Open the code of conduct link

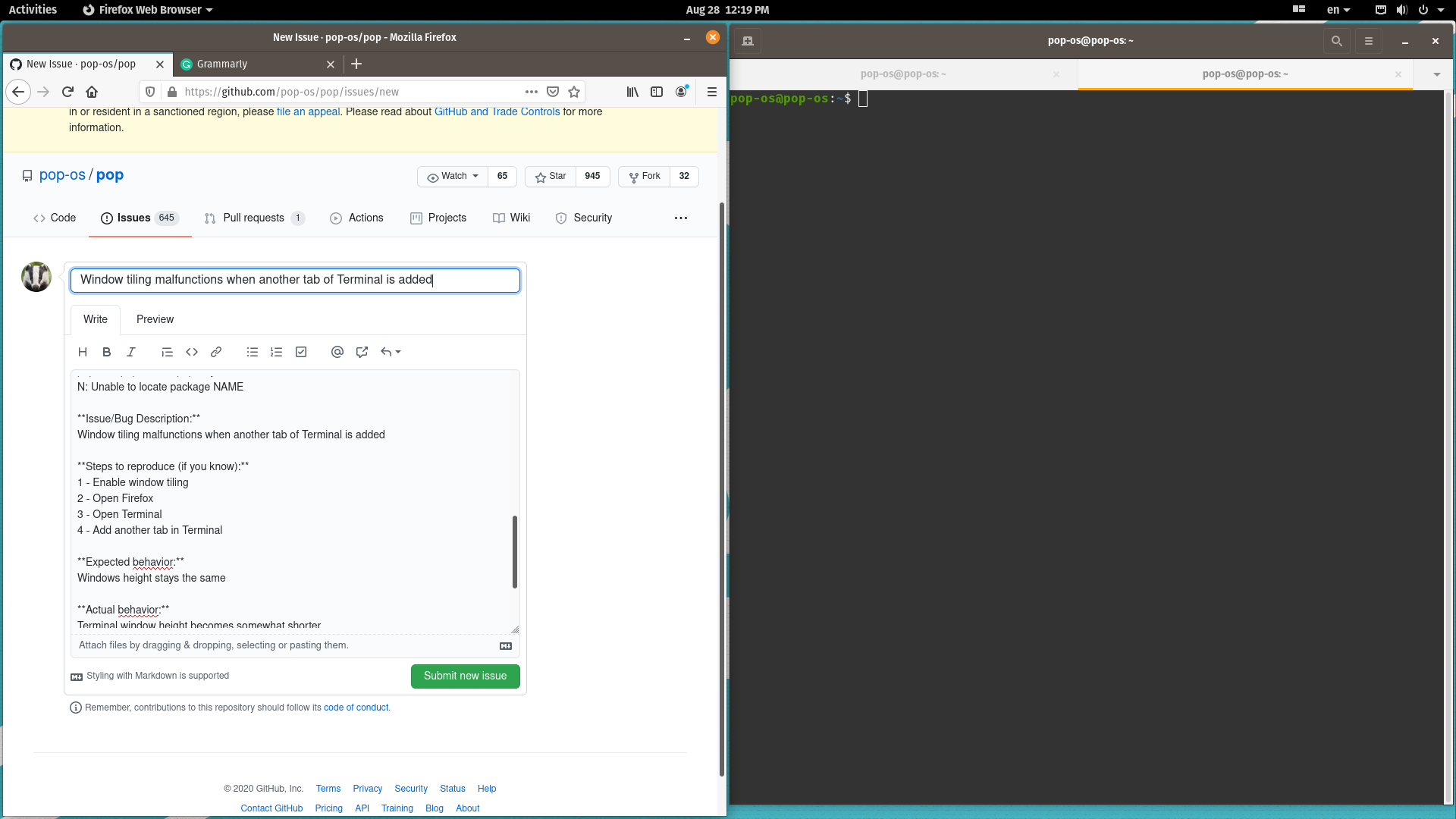tap(356, 707)
